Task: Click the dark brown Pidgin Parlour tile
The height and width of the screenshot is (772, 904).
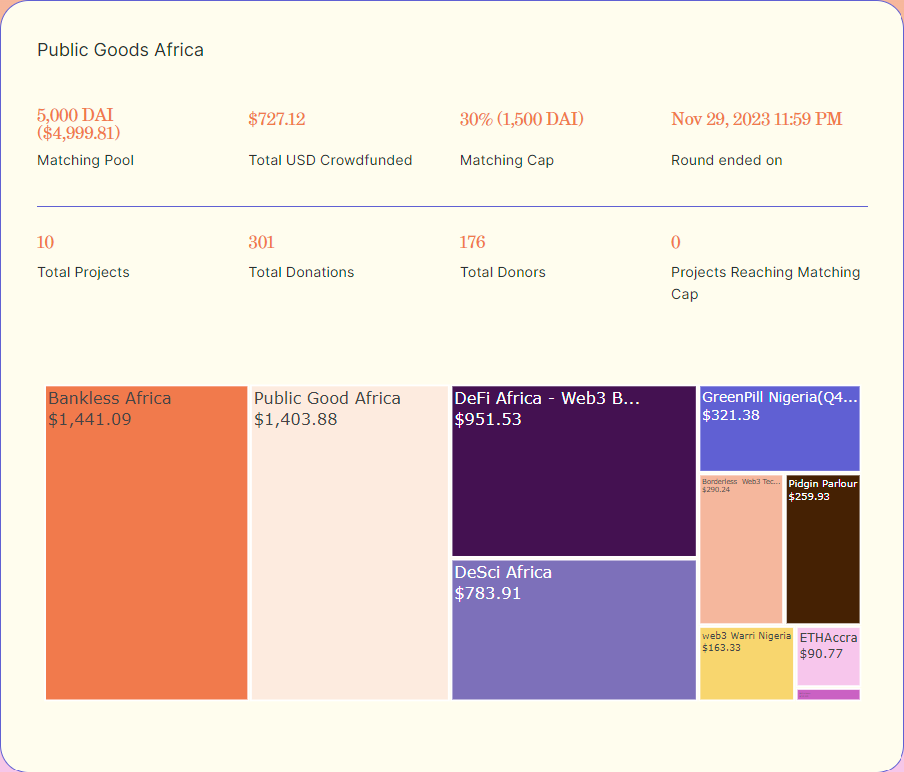Action: [822, 550]
